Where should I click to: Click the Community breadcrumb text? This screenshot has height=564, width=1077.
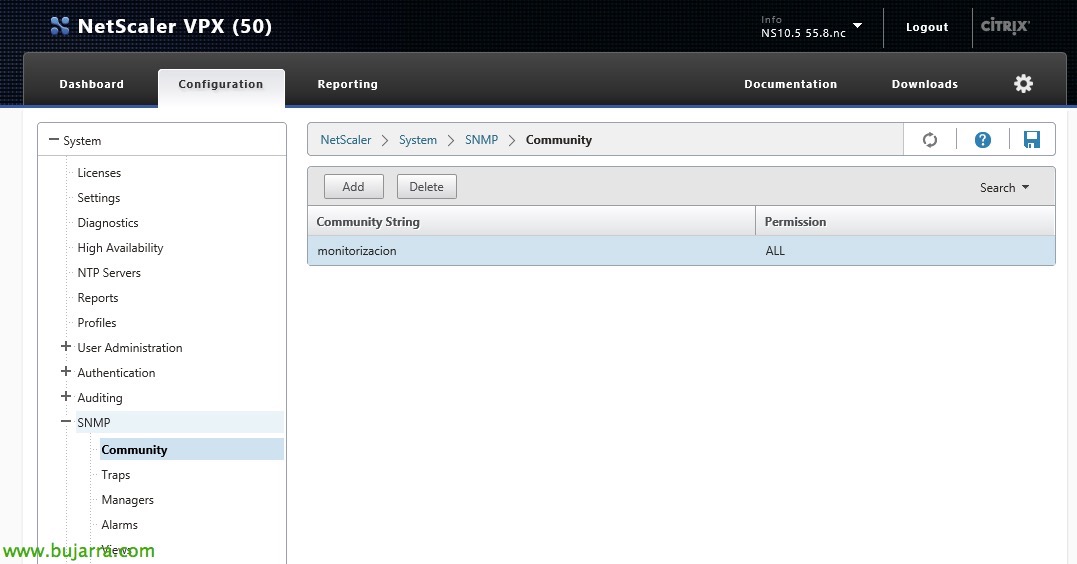tap(558, 139)
